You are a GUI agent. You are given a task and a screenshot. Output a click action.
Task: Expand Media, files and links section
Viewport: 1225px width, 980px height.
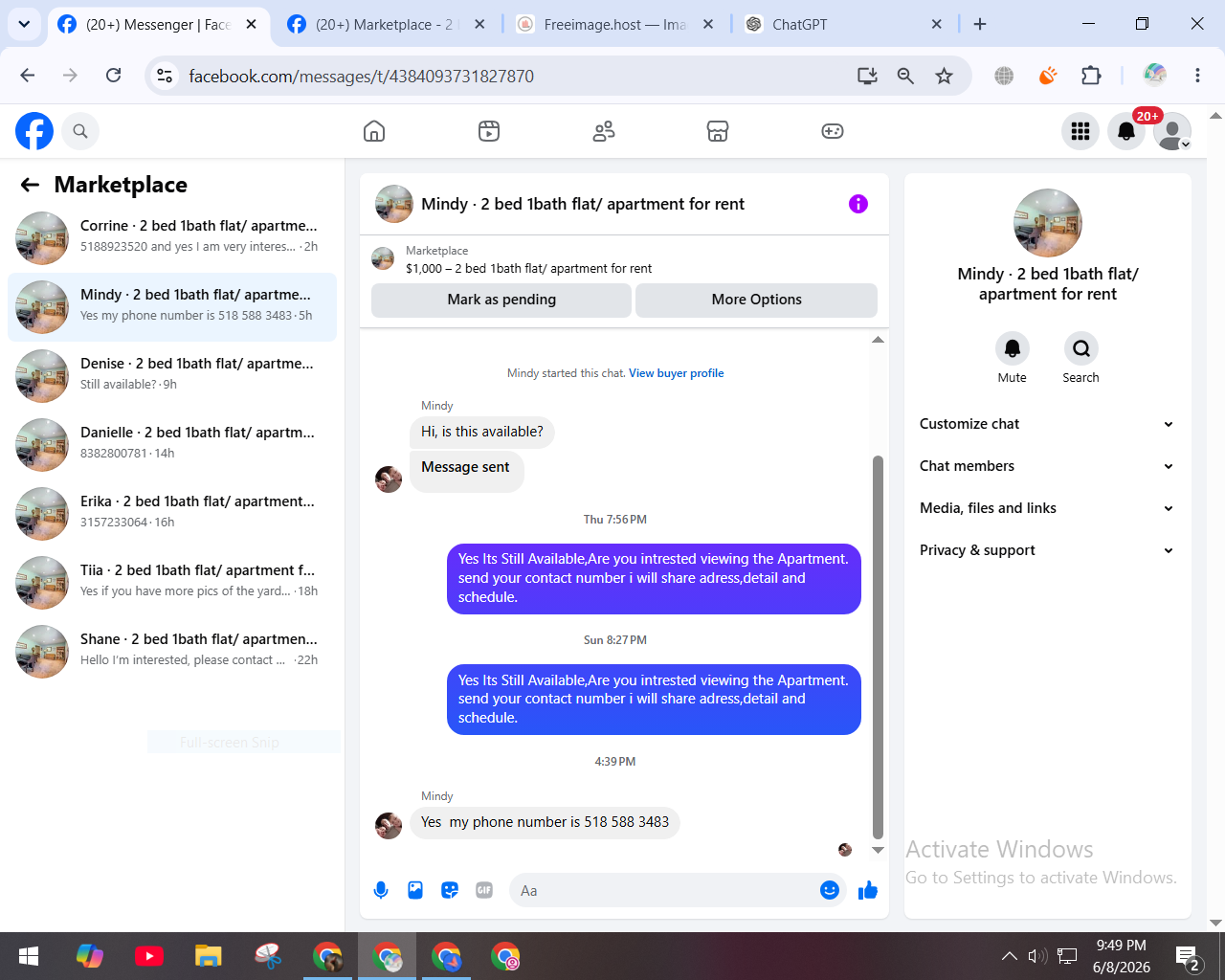(1047, 508)
